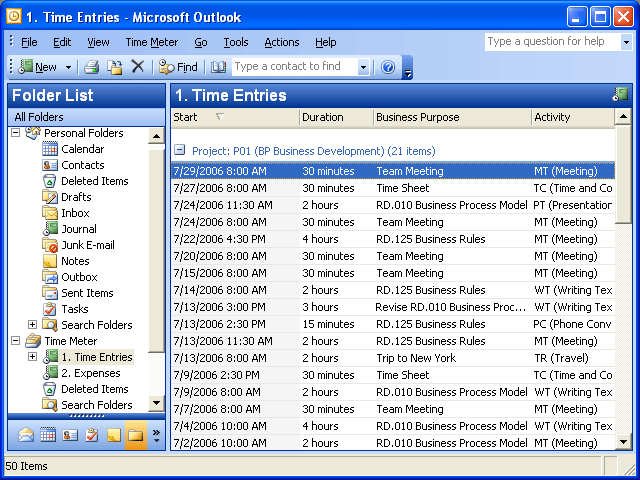
Task: Open the Help menu
Action: [326, 42]
